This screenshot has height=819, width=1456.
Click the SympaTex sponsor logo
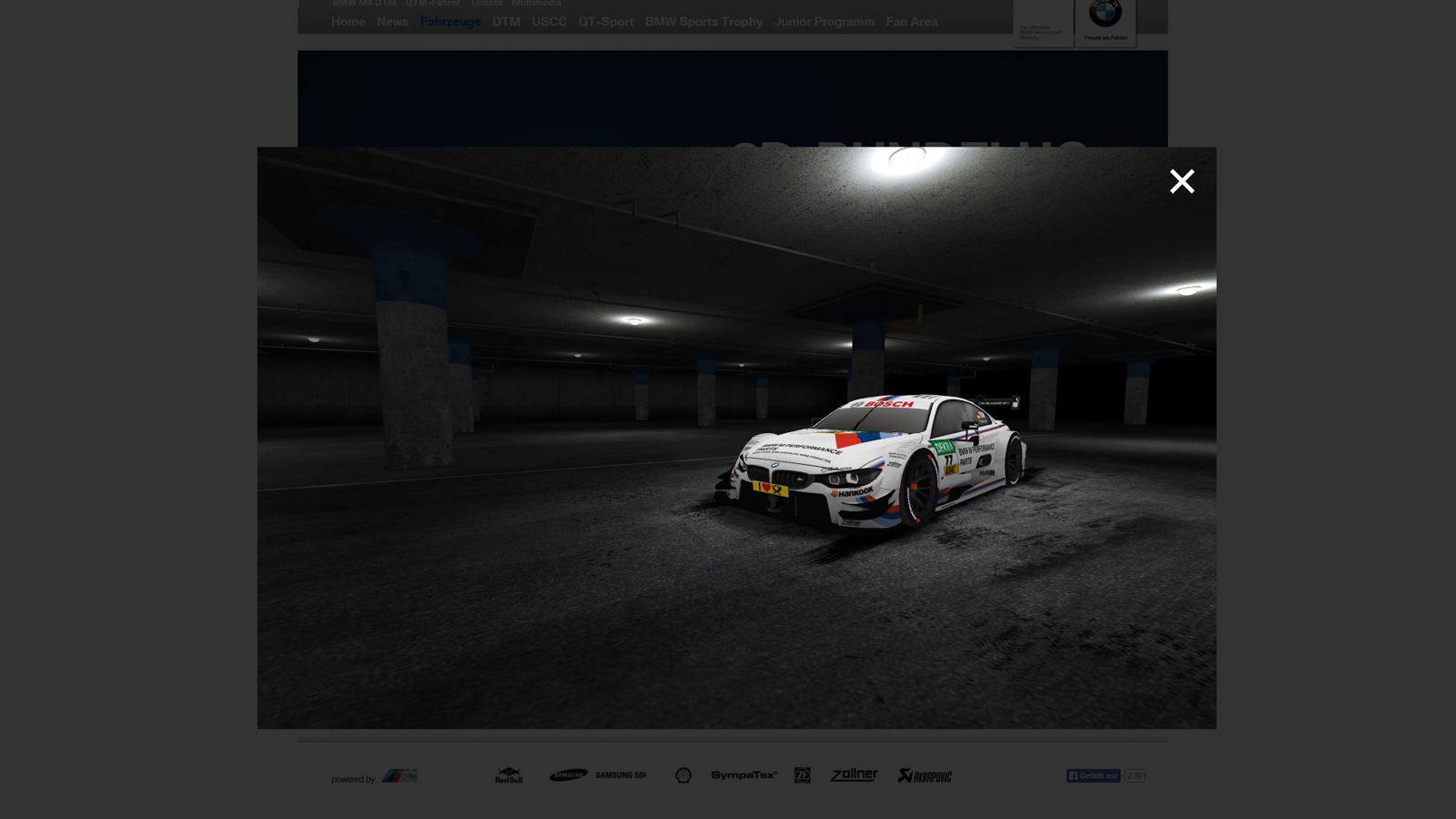pos(744,775)
